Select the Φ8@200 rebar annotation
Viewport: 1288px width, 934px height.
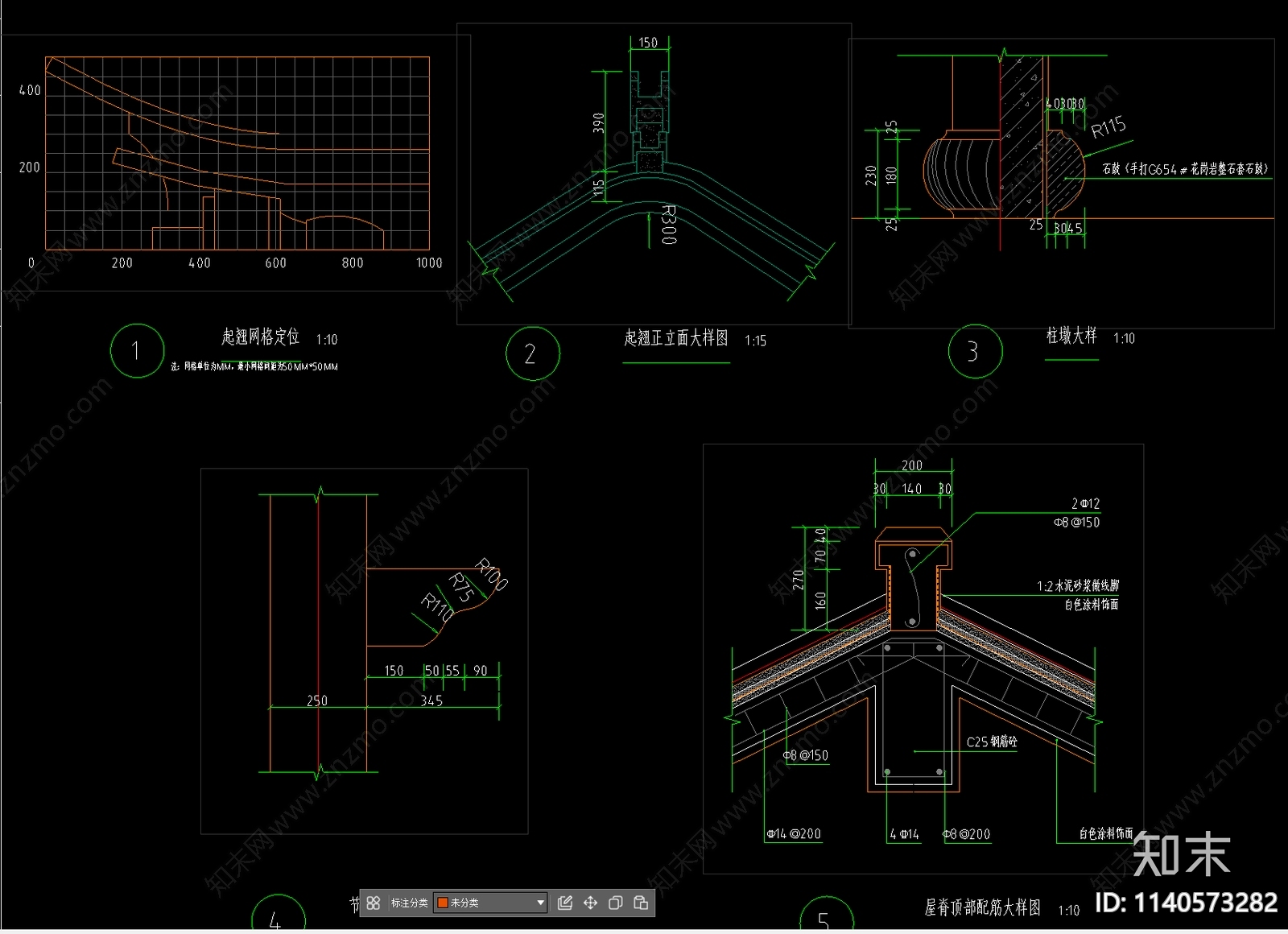click(966, 834)
